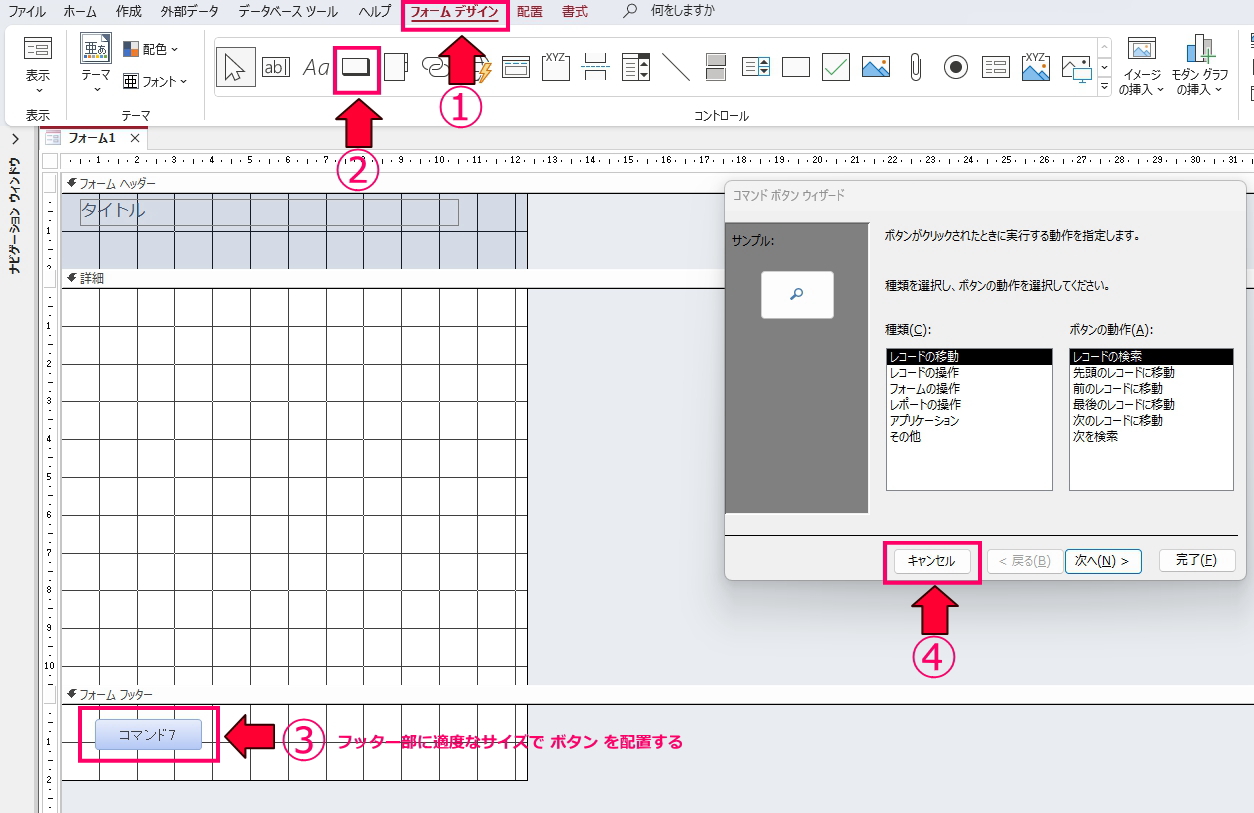This screenshot has height=813, width=1254.
Task: Click the 何をしますか search field
Action: coord(682,12)
